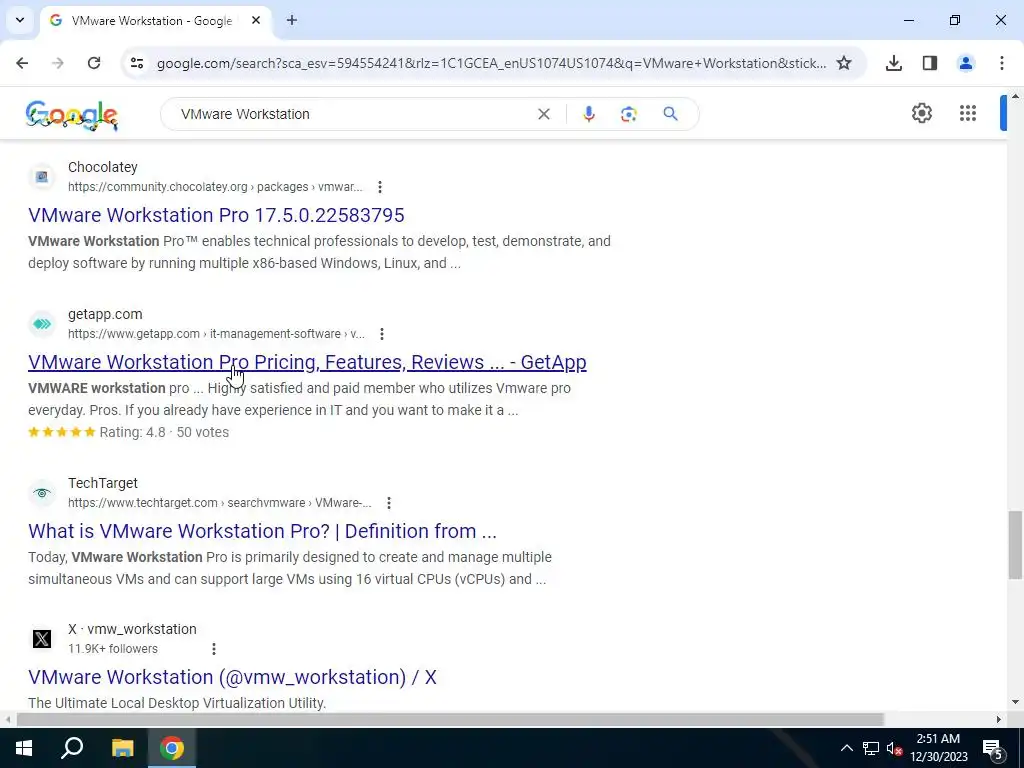Click the community.chocolatey.org URL breadcrumb
1024x768 pixels.
click(x=215, y=187)
